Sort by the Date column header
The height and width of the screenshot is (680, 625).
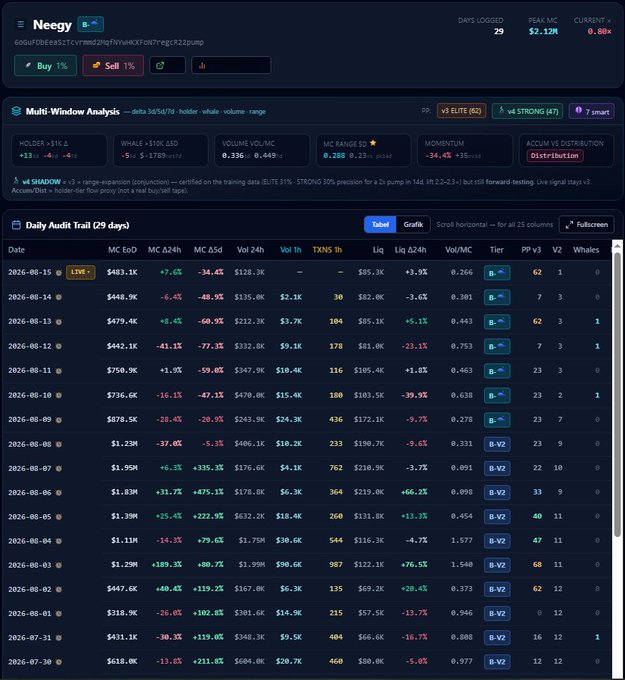coord(16,250)
